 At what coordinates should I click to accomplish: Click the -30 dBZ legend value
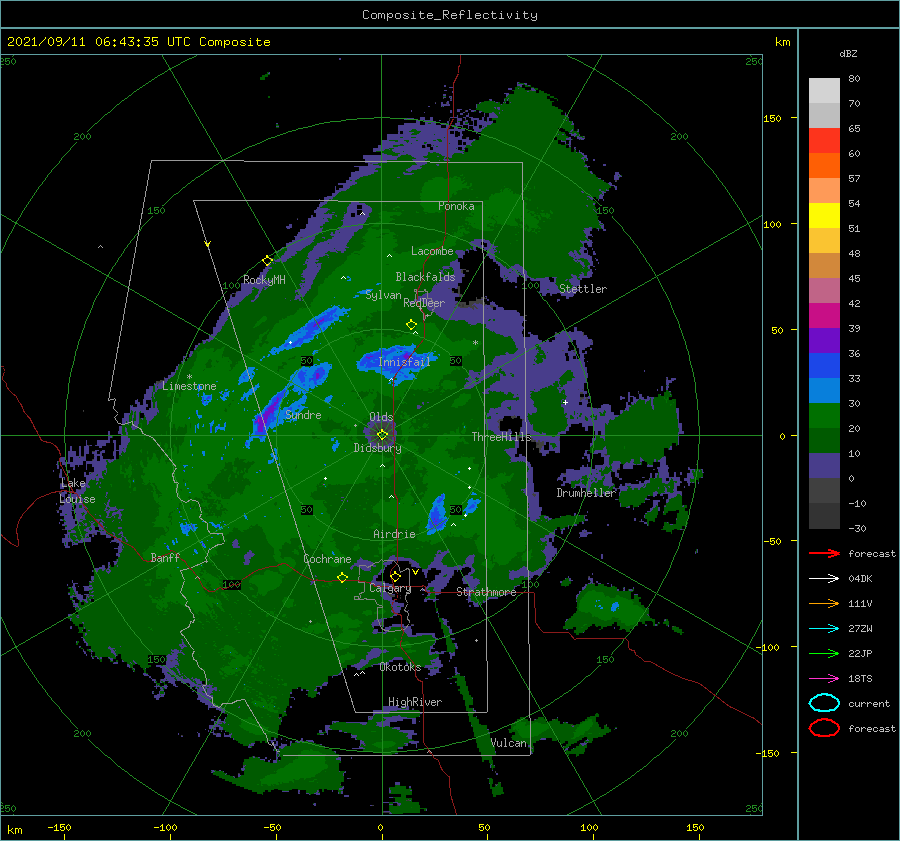[857, 528]
